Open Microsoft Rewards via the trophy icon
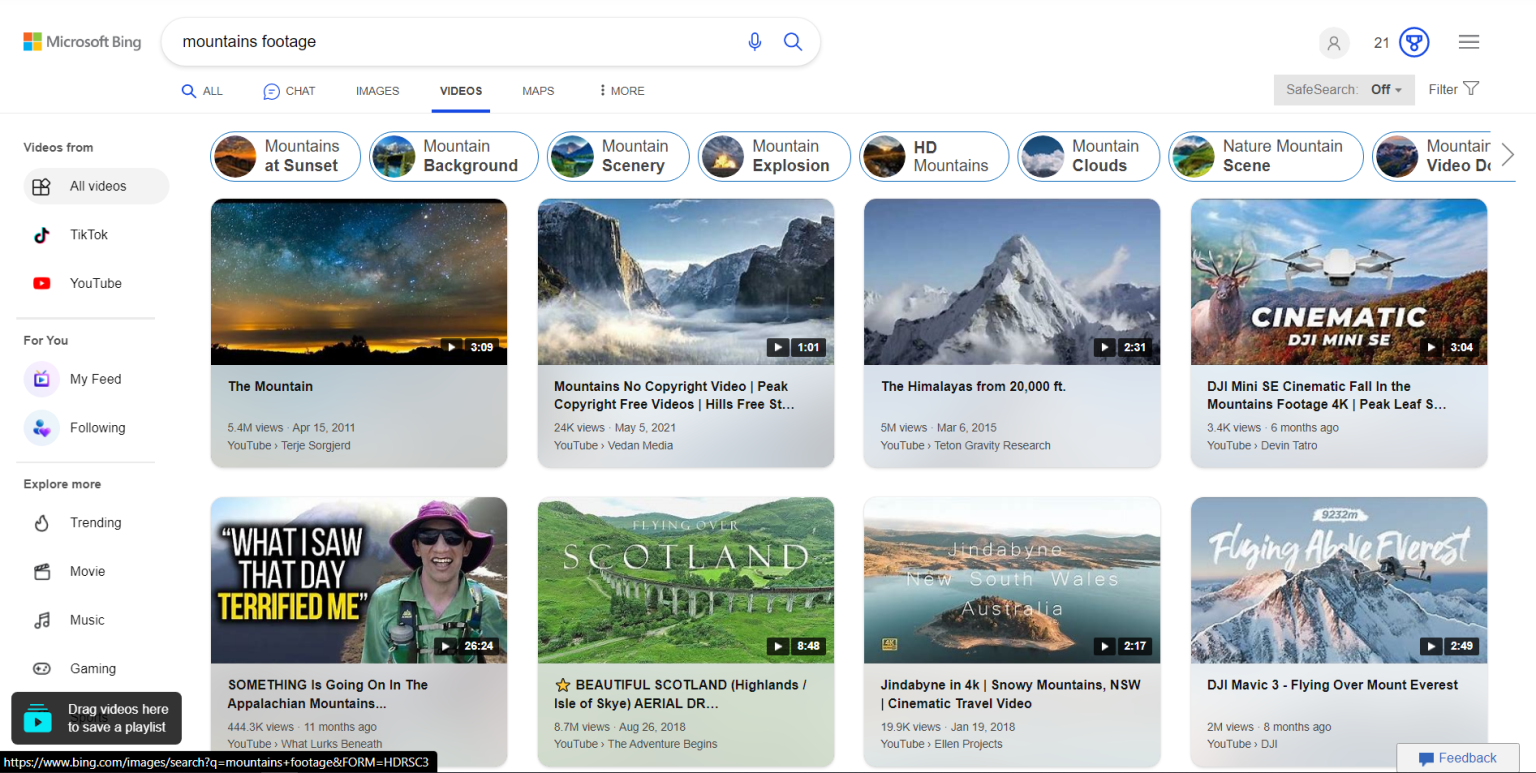This screenshot has height=773, width=1536. click(x=1413, y=41)
